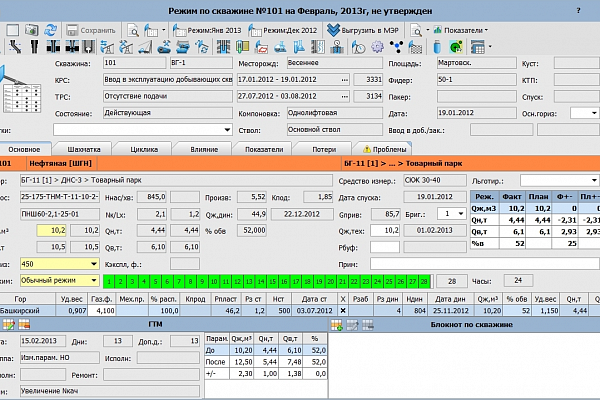Click the yellow 10,2 input field
Viewport: 600px width, 400px height.
coord(52,230)
